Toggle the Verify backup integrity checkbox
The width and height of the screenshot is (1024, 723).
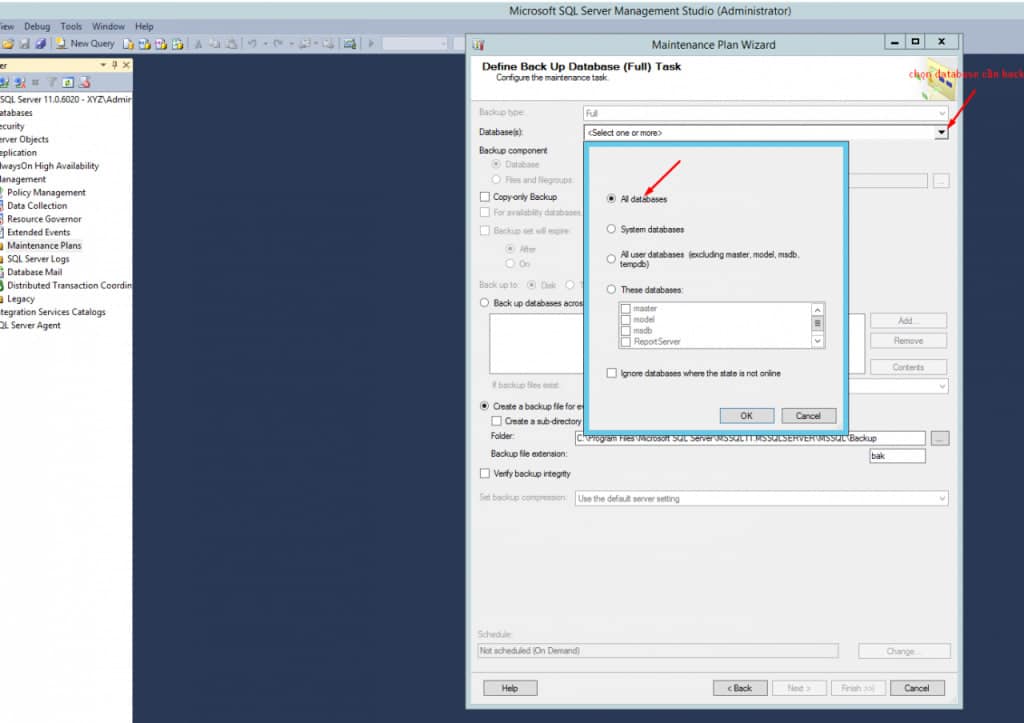coord(486,473)
